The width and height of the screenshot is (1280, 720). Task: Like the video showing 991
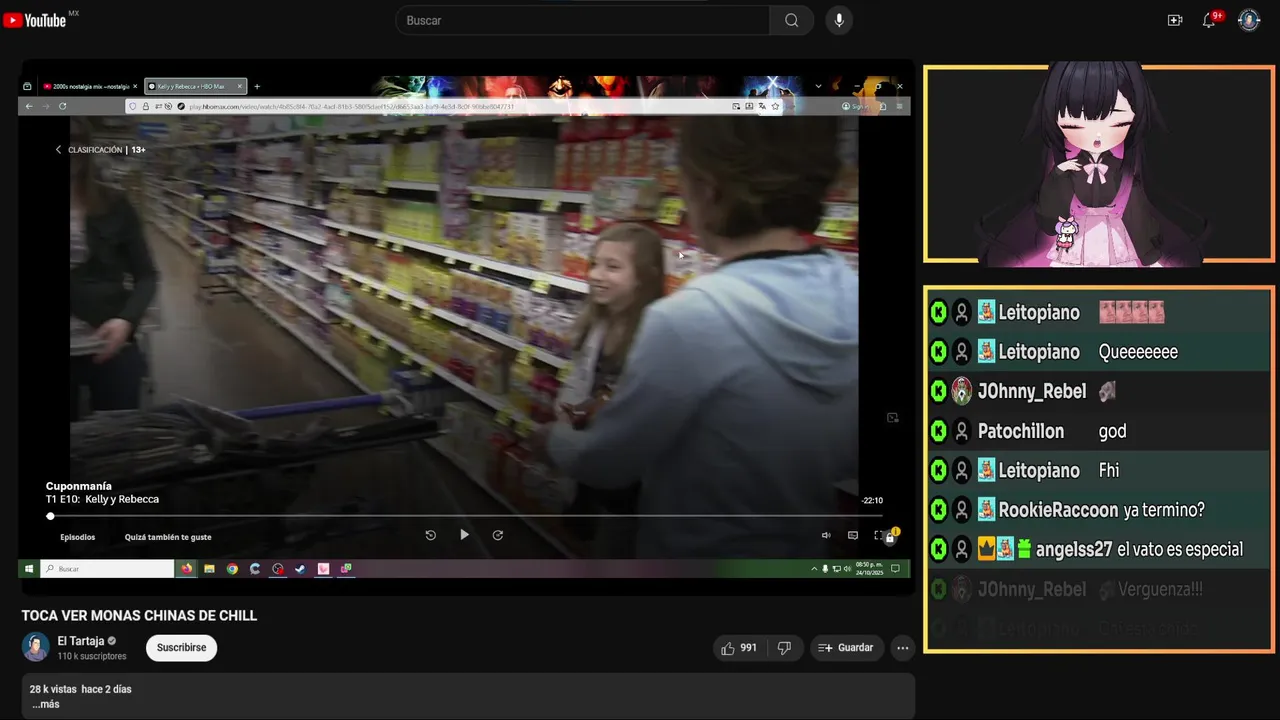pyautogui.click(x=738, y=648)
